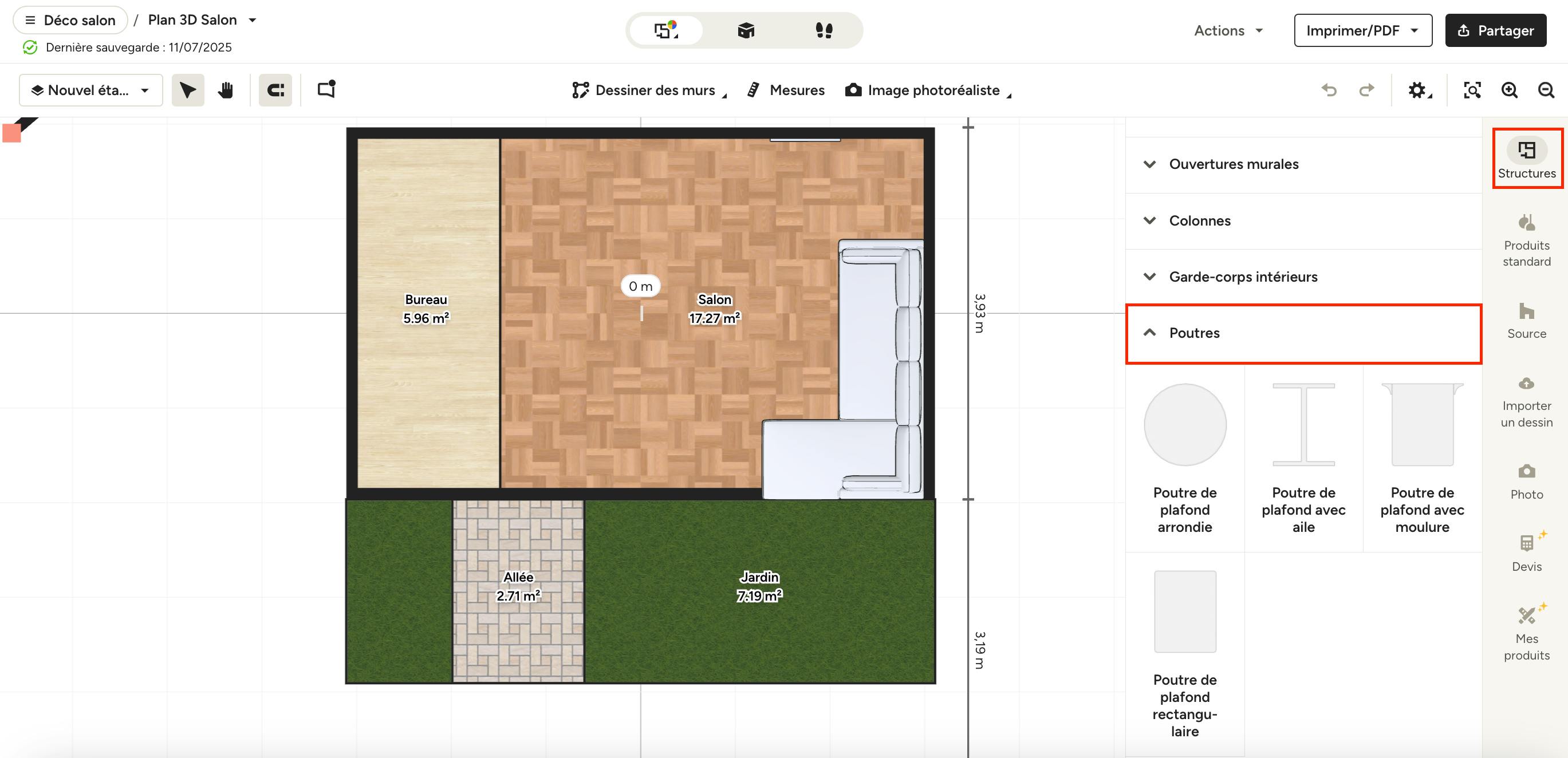
Task: Open the settings gear menu
Action: (x=1419, y=90)
